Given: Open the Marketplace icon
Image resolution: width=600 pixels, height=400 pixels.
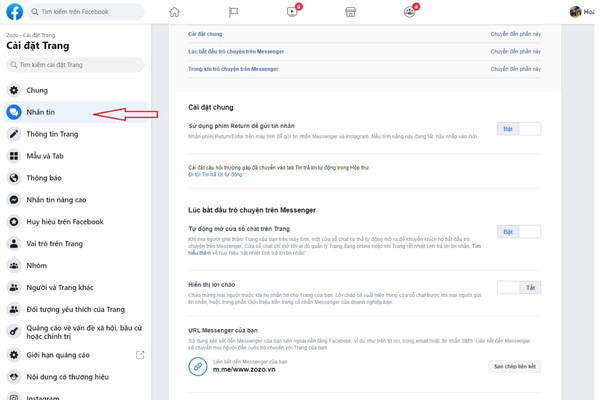Looking at the screenshot, I should (351, 12).
